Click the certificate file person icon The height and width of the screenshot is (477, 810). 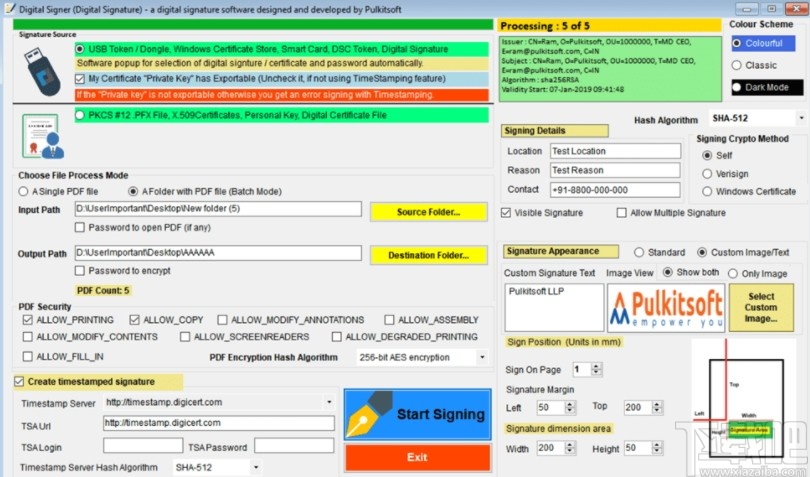(x=43, y=136)
